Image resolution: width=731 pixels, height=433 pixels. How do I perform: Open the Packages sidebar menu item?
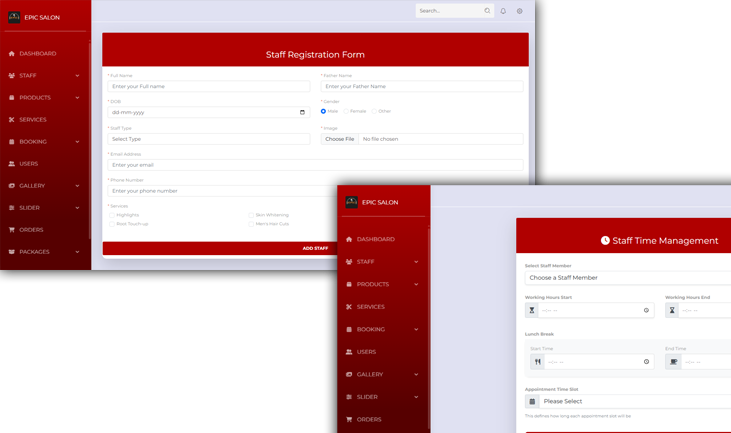(x=34, y=251)
